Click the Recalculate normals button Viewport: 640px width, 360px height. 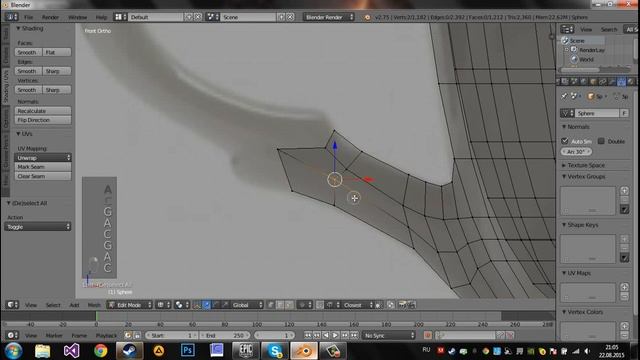[43, 111]
